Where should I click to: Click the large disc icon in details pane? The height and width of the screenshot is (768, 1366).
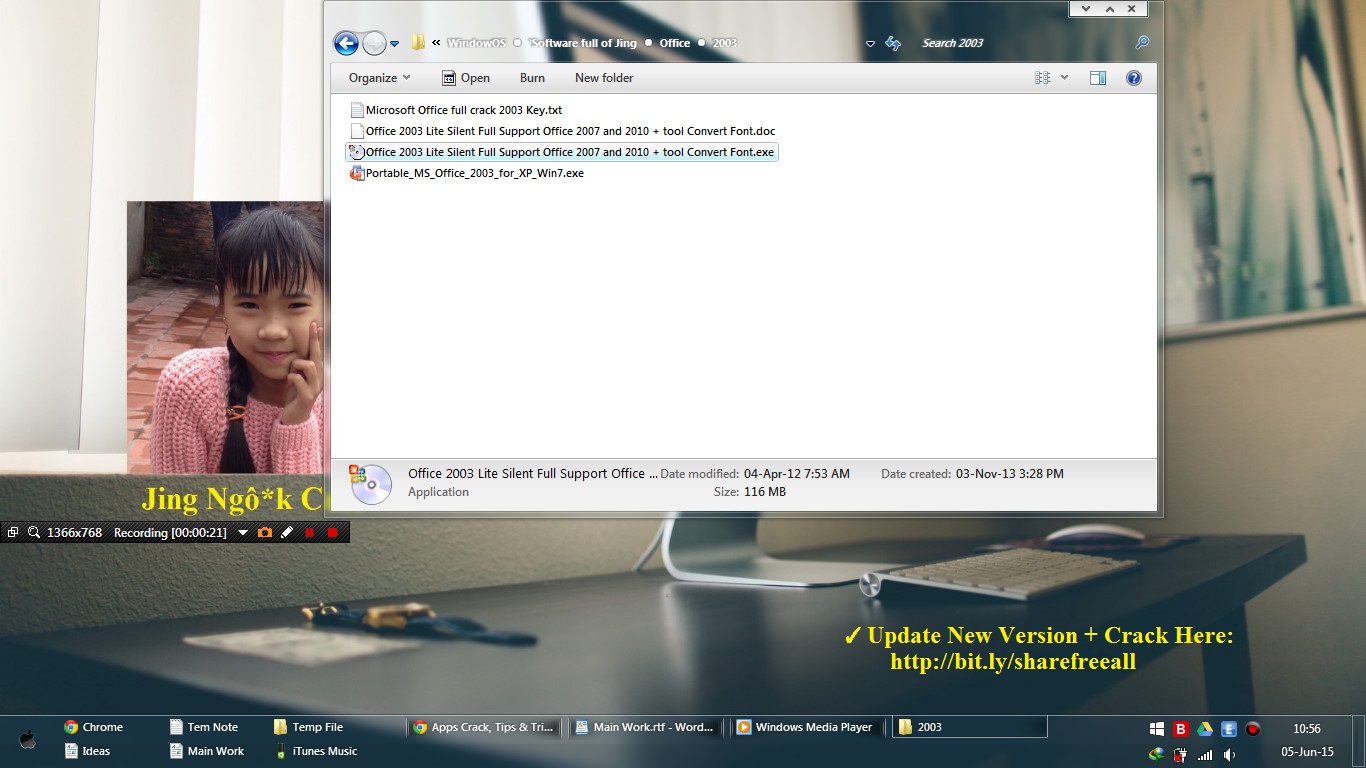pyautogui.click(x=370, y=484)
